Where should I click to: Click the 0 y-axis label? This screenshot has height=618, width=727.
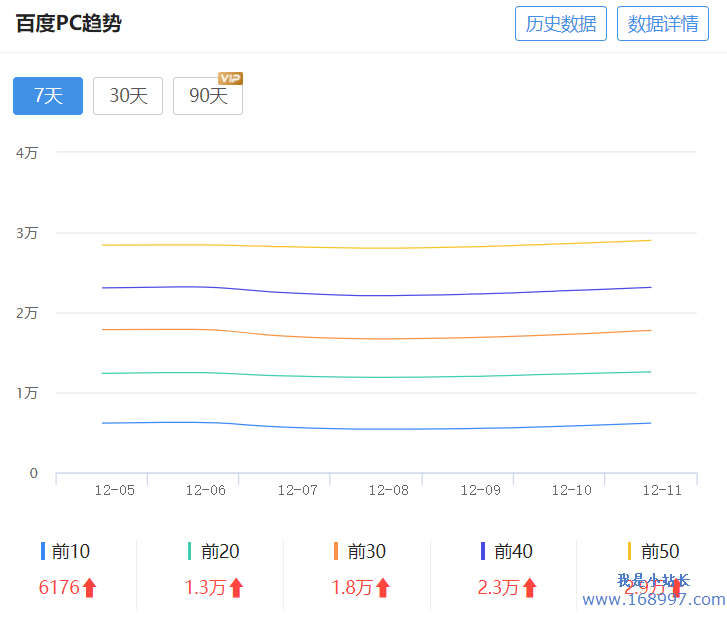33,473
